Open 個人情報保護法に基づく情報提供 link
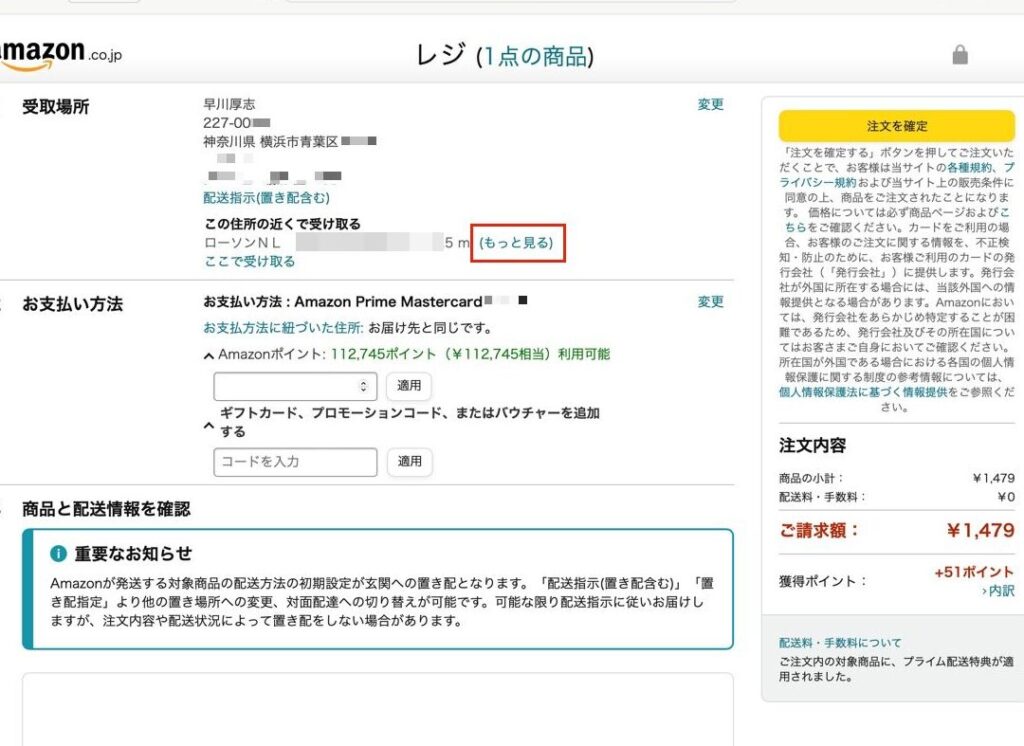The width and height of the screenshot is (1024, 746). (x=863, y=392)
